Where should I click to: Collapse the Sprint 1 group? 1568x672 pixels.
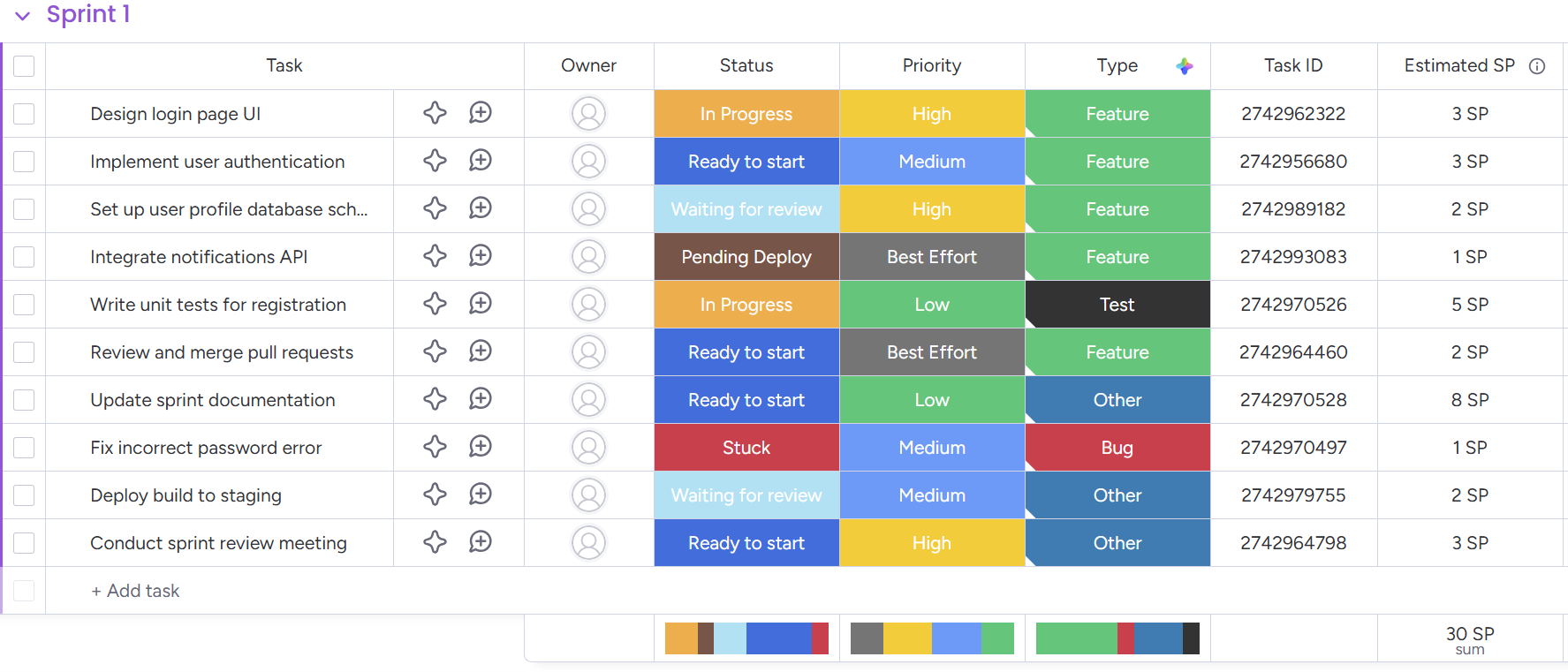[22, 14]
